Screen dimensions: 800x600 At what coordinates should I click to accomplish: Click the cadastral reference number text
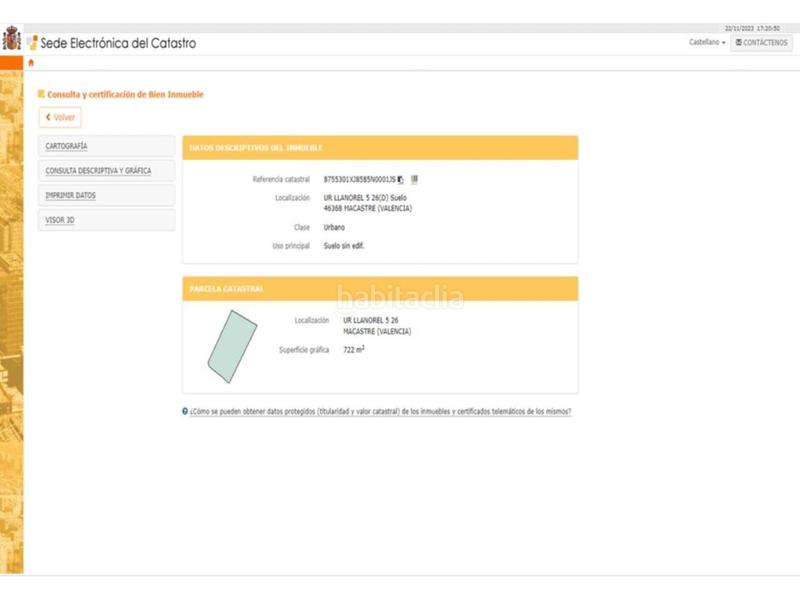coord(359,180)
